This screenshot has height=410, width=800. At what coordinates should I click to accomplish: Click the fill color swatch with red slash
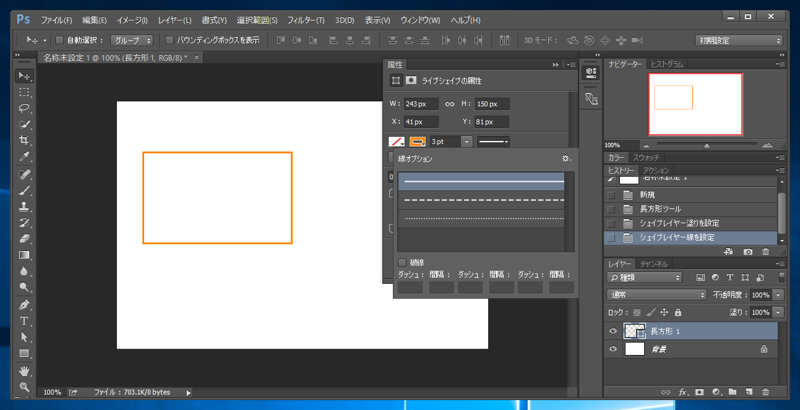point(396,142)
